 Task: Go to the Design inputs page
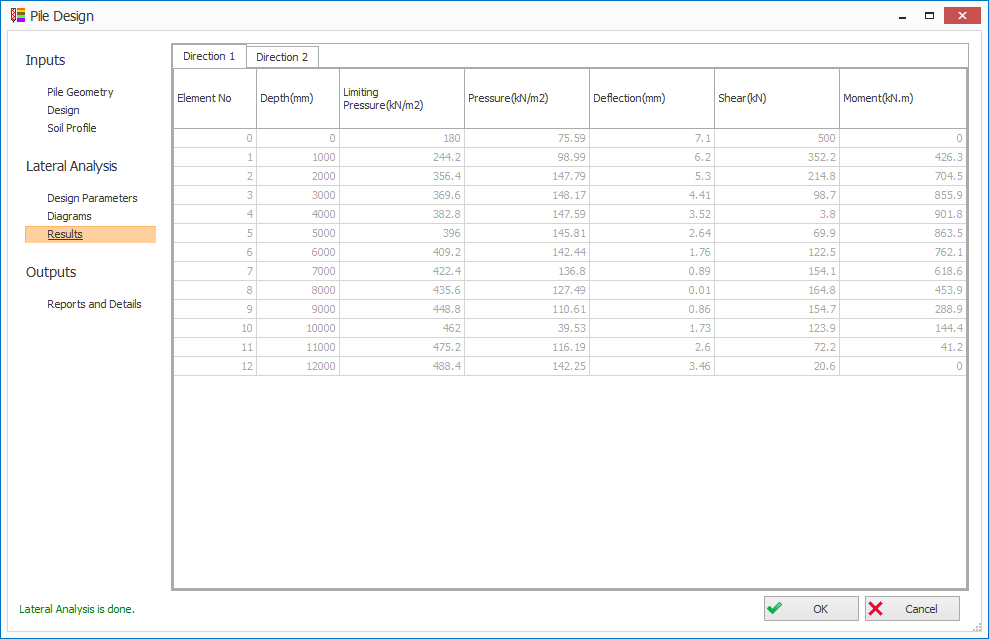click(x=63, y=110)
